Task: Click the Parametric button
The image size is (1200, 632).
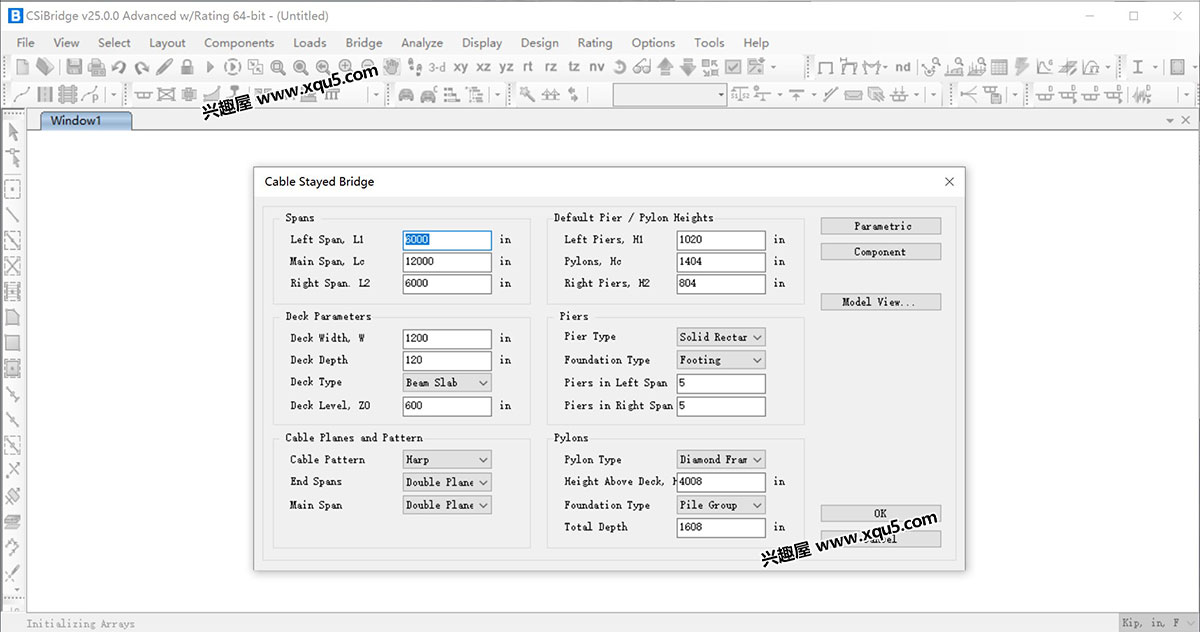Action: [881, 226]
